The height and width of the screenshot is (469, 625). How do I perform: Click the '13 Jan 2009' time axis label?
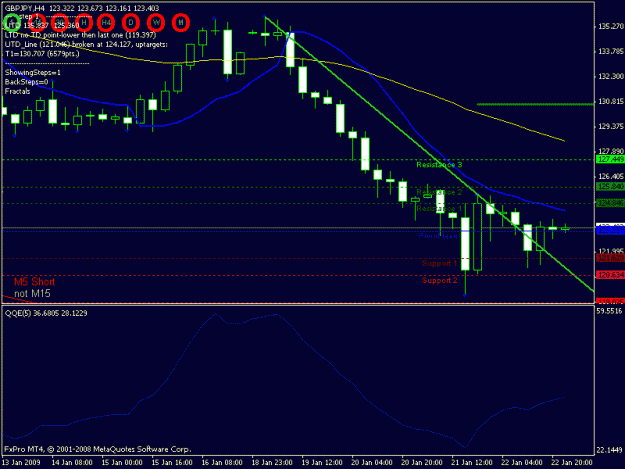pos(21,462)
